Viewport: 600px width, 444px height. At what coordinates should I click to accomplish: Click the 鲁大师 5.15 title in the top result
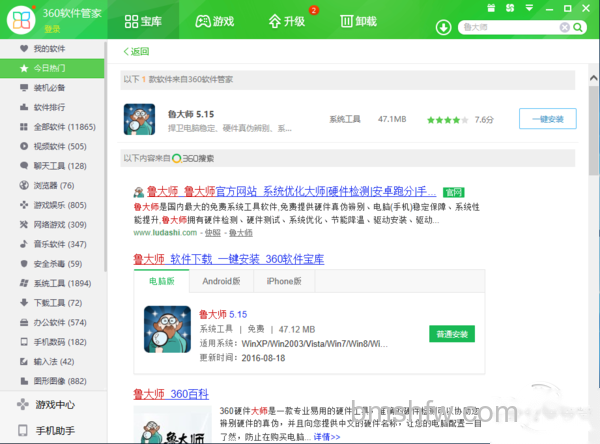pyautogui.click(x=191, y=114)
